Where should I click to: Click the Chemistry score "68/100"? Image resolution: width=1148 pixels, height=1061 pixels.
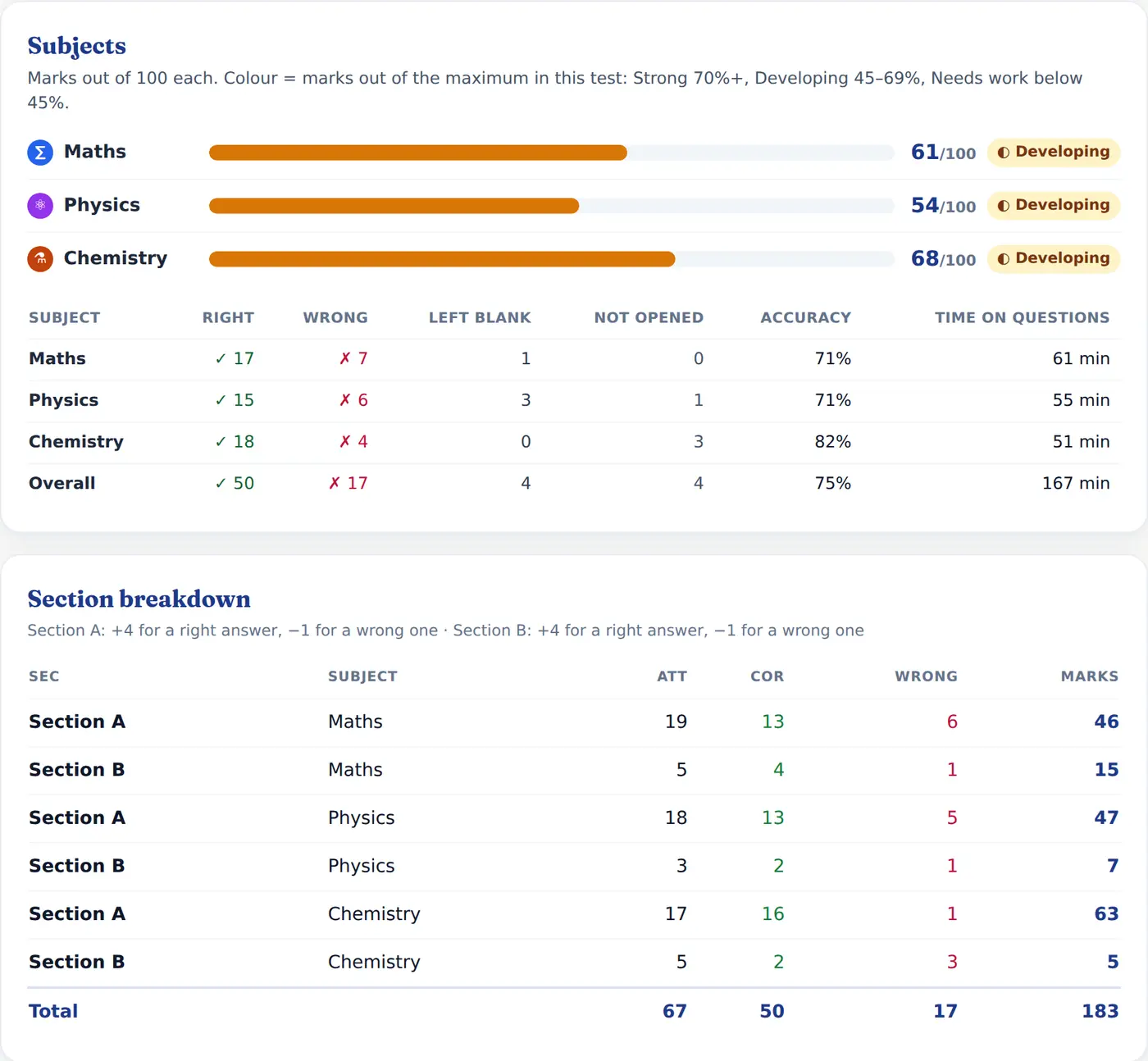tap(943, 259)
